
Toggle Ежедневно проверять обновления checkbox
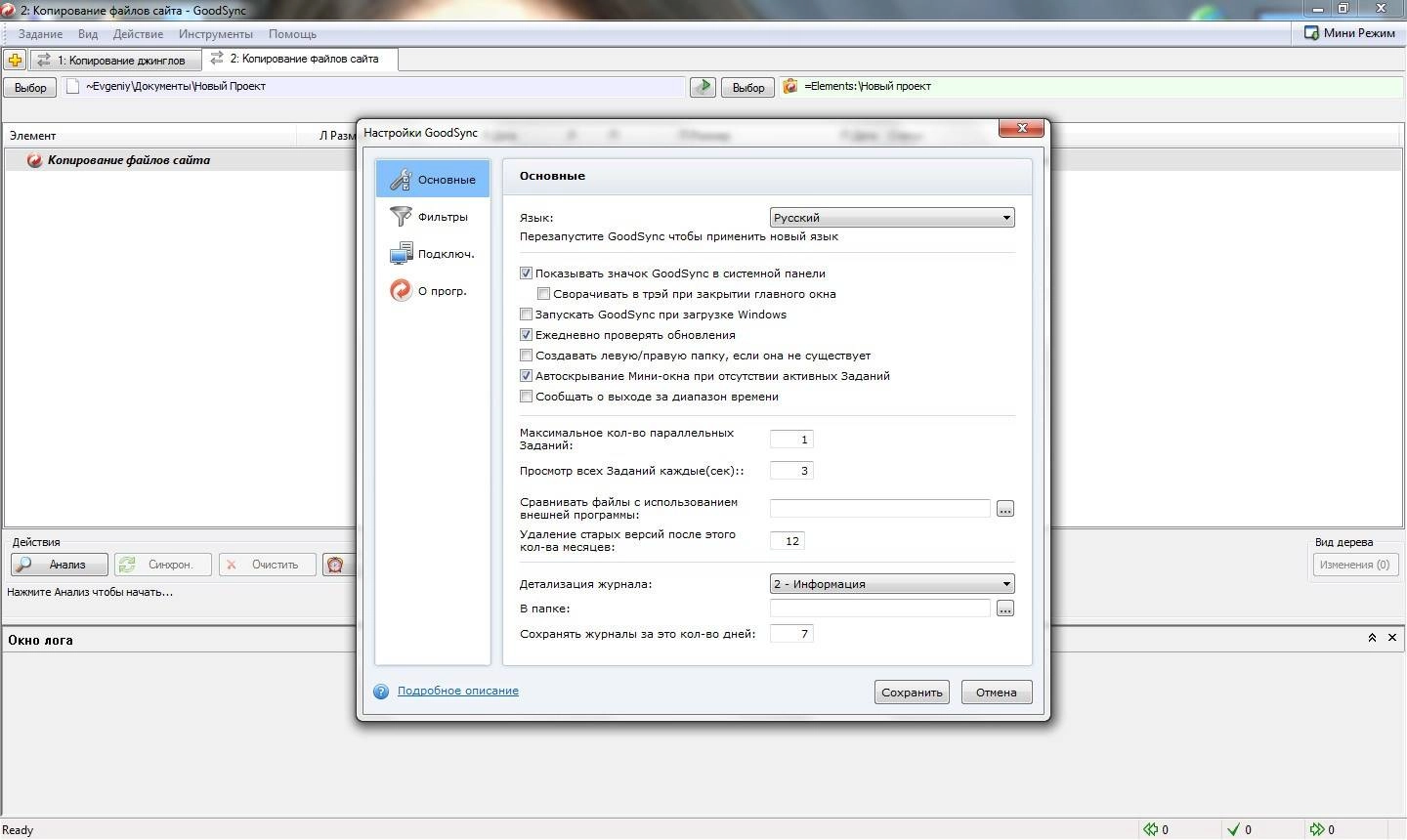(526, 335)
